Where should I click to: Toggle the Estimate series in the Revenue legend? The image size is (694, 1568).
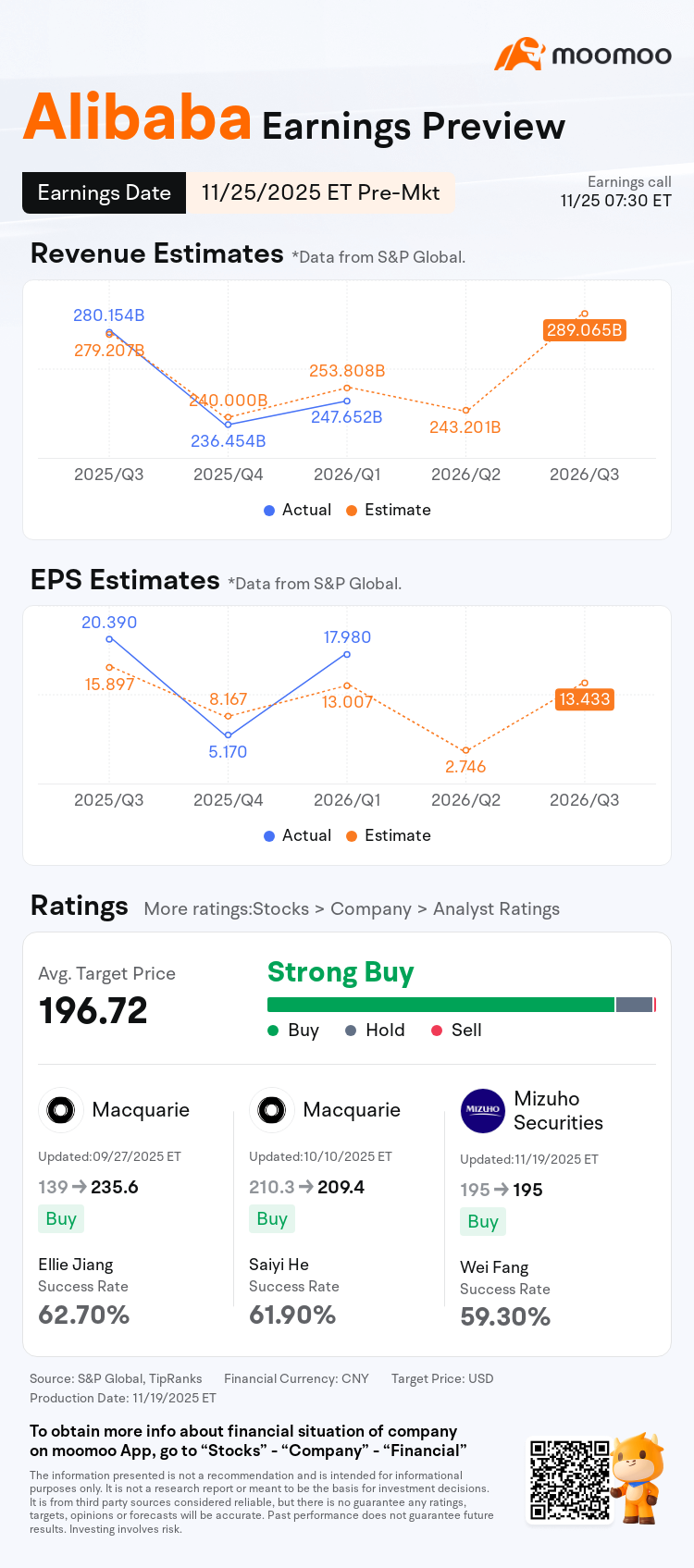point(389,510)
